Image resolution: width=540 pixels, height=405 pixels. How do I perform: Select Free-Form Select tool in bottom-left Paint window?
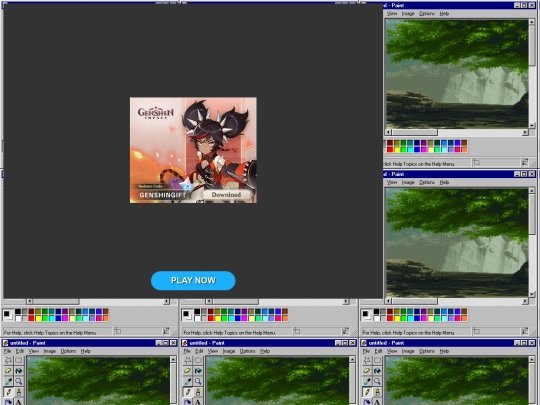(x=8, y=360)
